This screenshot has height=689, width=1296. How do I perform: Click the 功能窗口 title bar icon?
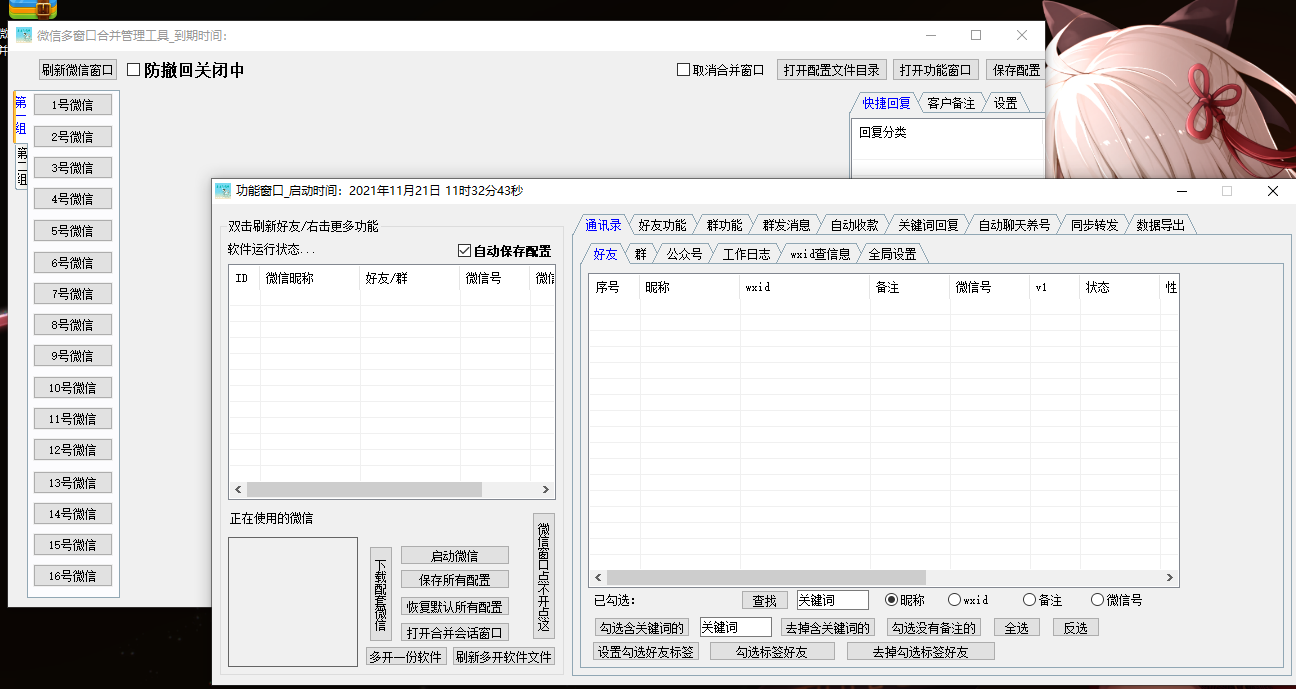click(x=224, y=190)
